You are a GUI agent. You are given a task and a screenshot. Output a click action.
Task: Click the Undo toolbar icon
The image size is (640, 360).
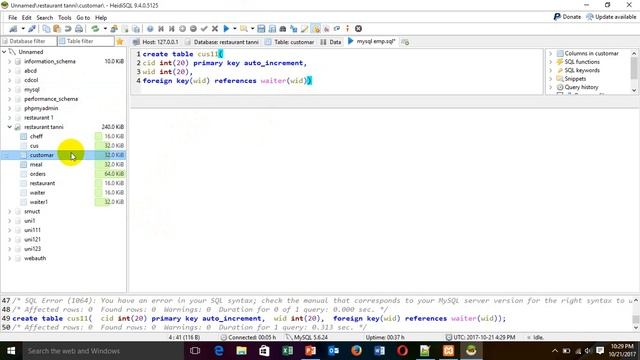coord(68,29)
